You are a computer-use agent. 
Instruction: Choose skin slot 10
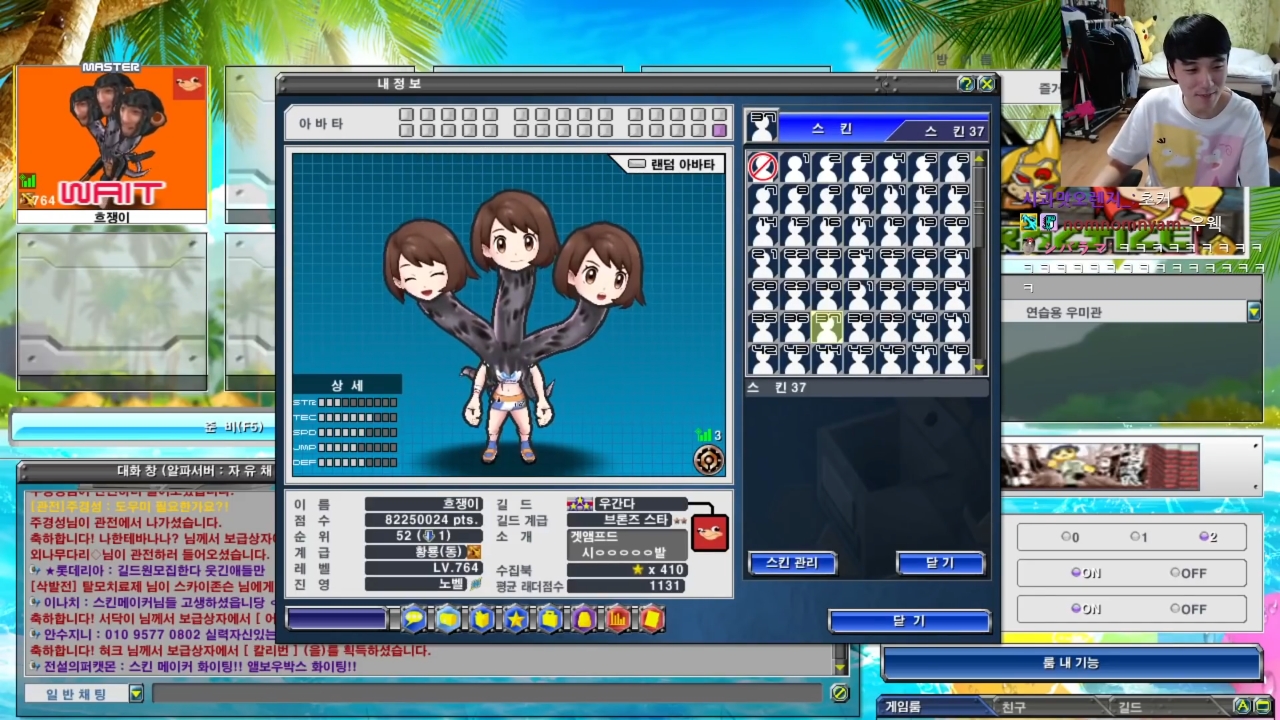(x=859, y=198)
